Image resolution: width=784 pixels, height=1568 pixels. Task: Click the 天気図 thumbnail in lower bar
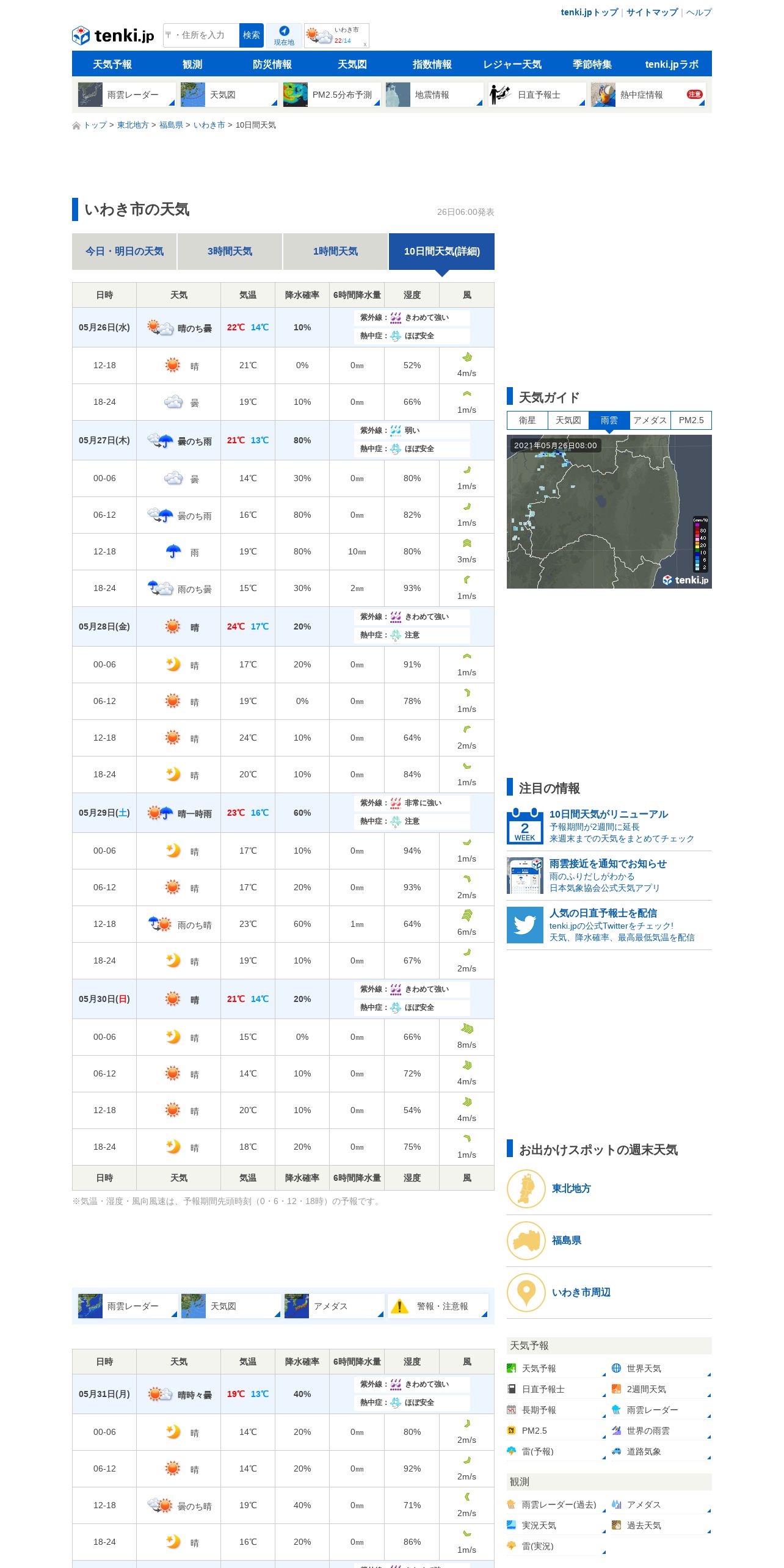pos(194,1306)
